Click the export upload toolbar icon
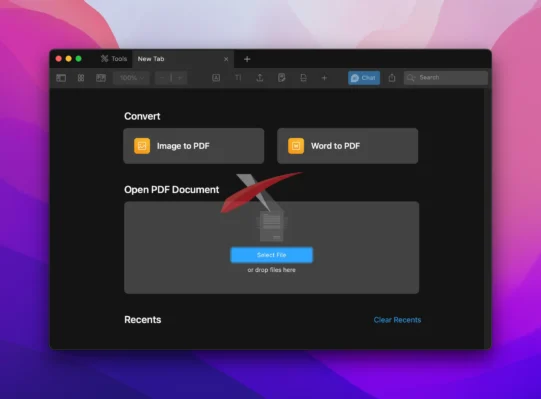The width and height of the screenshot is (541, 399). pos(260,78)
